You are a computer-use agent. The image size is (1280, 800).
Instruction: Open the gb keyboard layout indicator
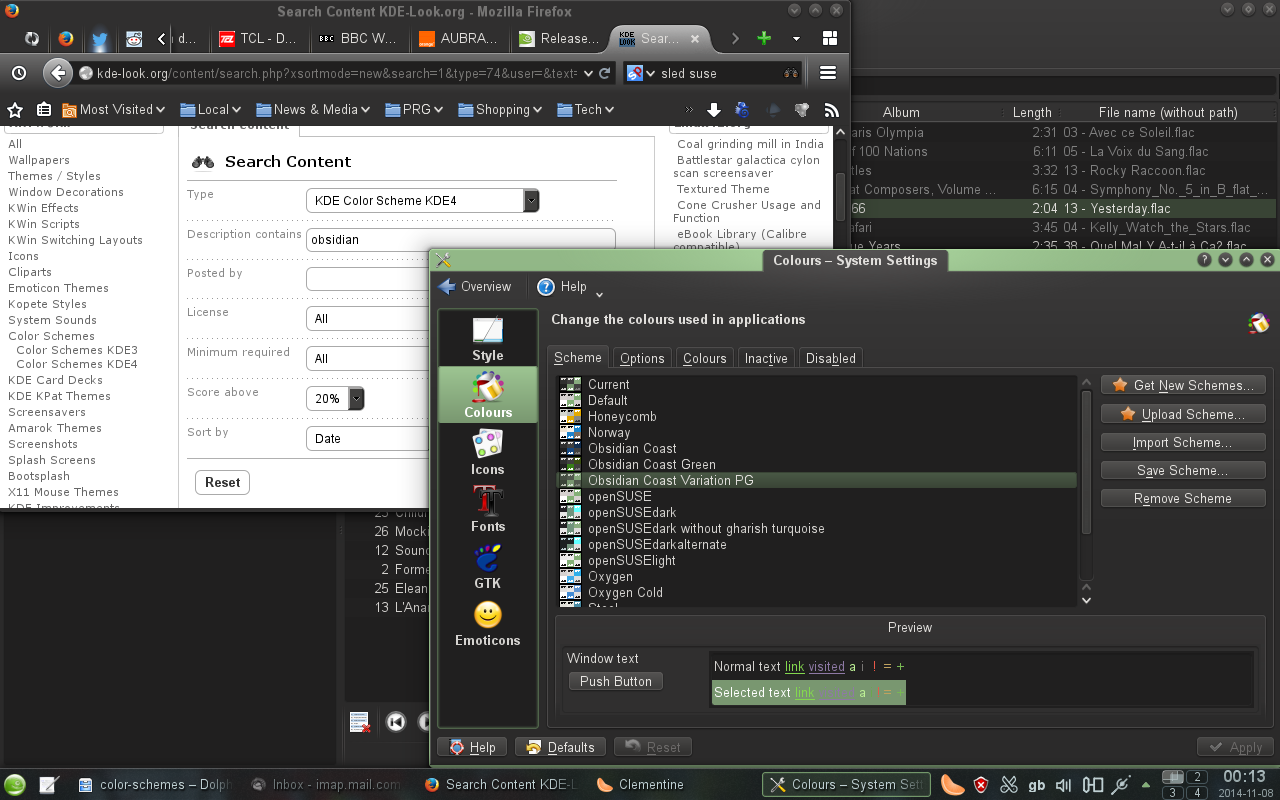point(1037,785)
